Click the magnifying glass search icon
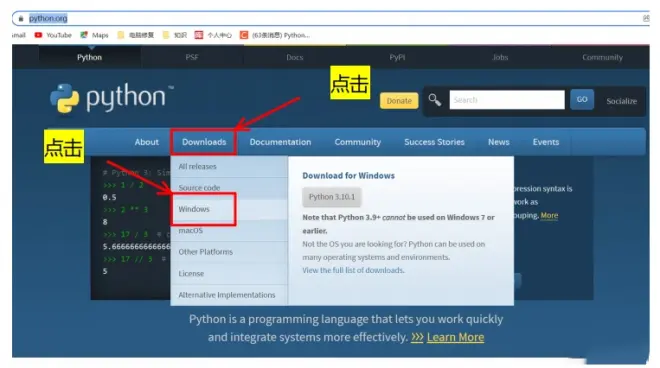660x368 pixels. point(435,100)
